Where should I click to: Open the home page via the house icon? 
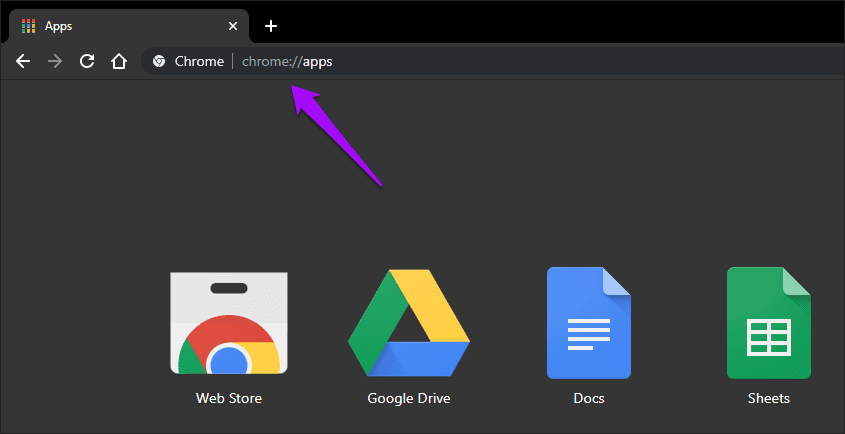(x=119, y=61)
